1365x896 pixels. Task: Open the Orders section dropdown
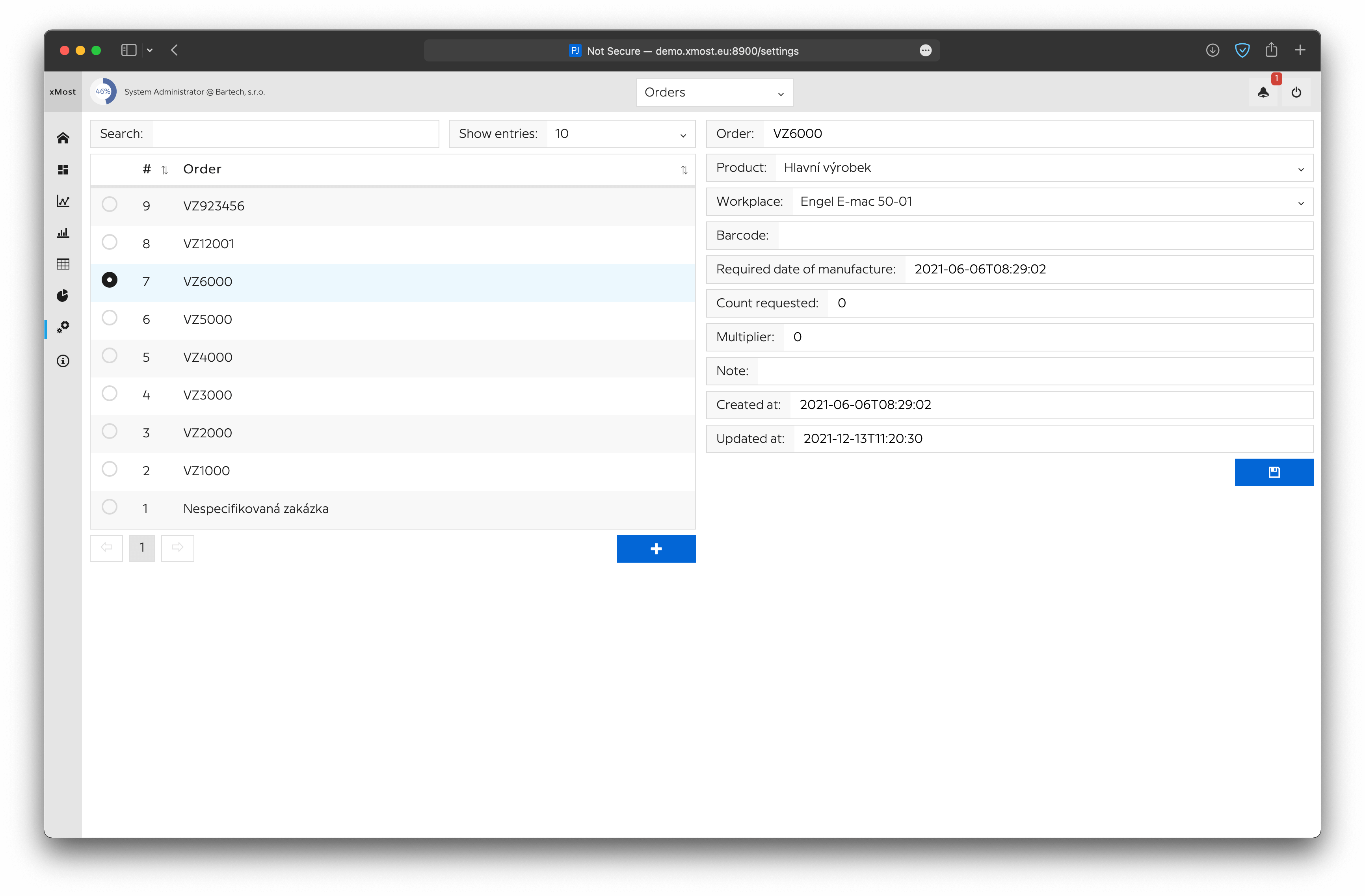714,92
